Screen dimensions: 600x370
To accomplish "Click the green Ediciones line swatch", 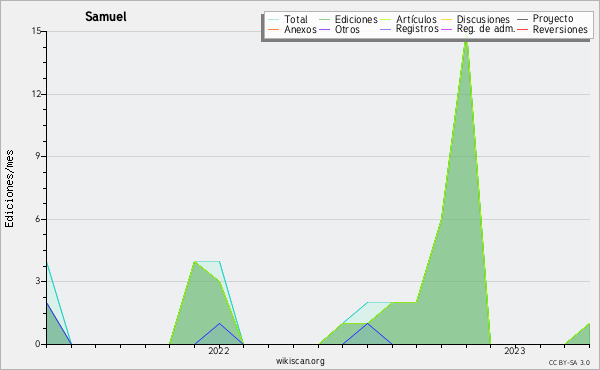I will pyautogui.click(x=324, y=20).
